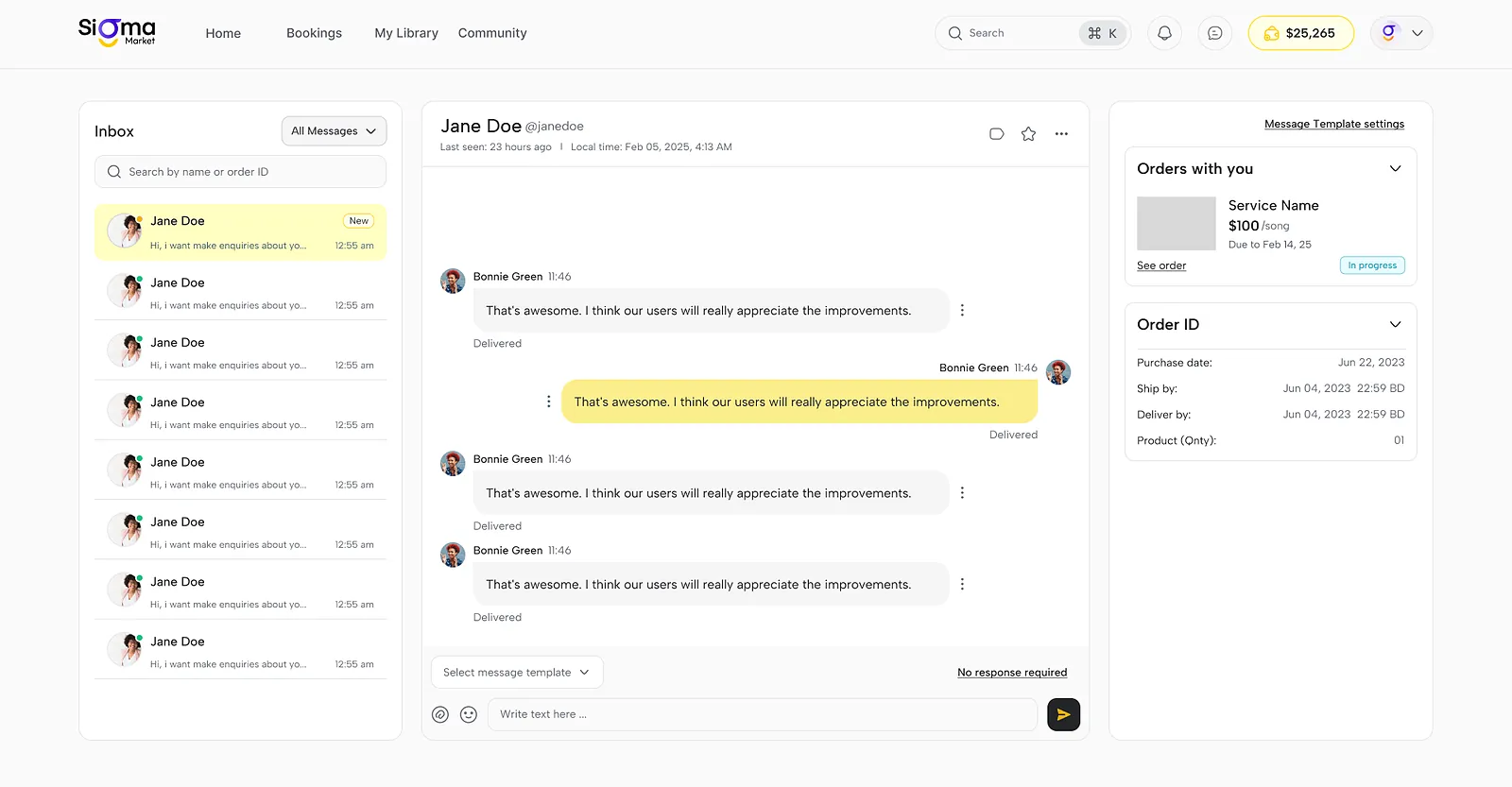Click Bonnie Green's avatar on first message
The width and height of the screenshot is (1512, 787).
[453, 281]
